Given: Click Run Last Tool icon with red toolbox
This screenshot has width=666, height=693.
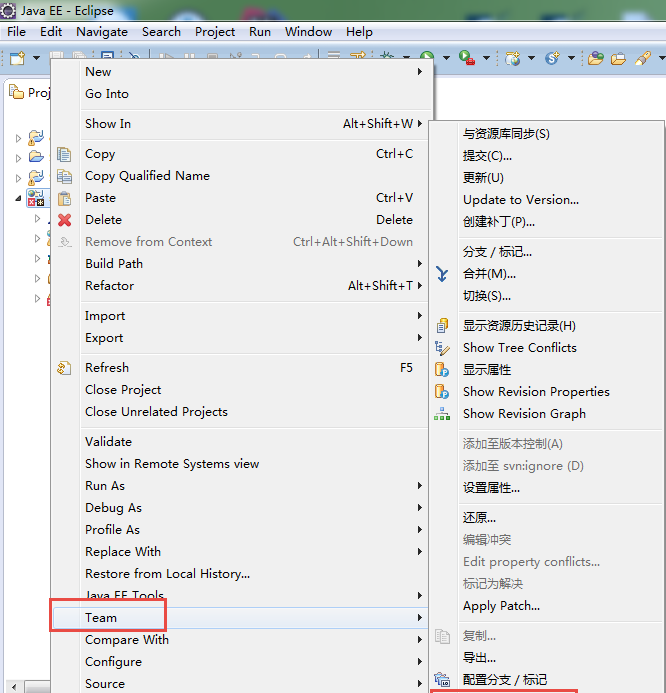Looking at the screenshot, I should [x=467, y=58].
